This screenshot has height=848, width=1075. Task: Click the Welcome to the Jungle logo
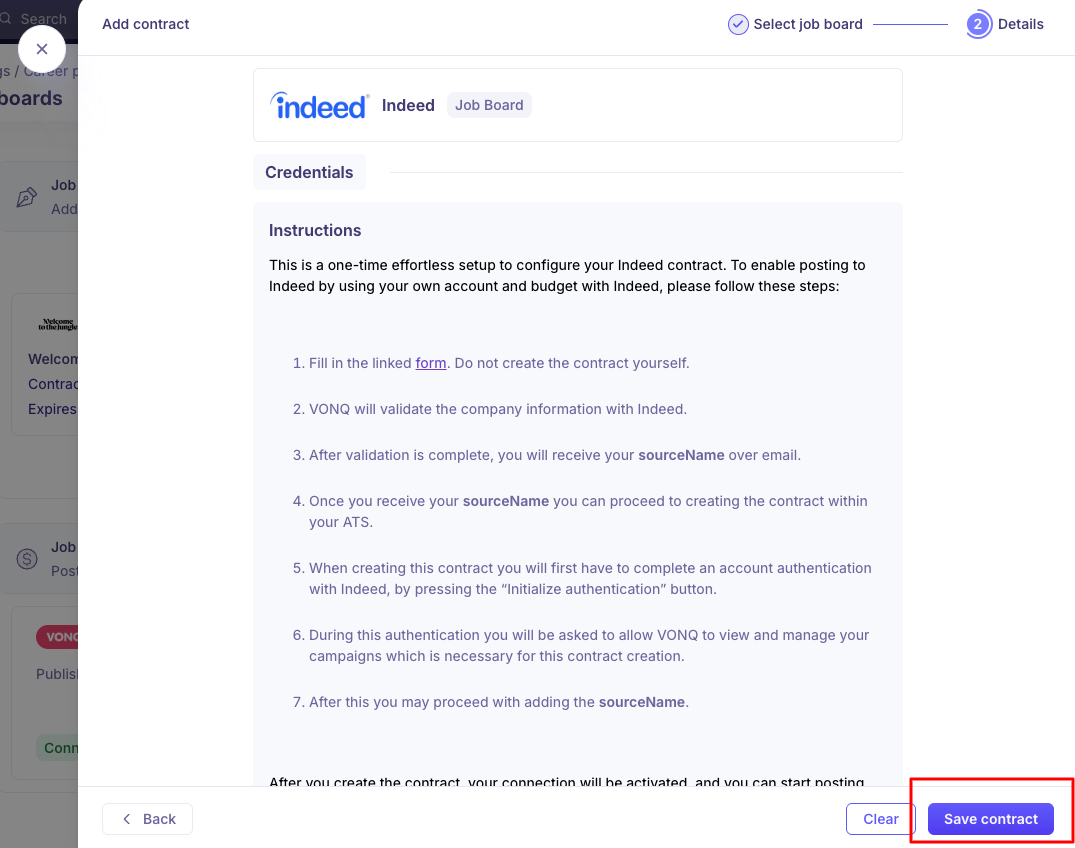pyautogui.click(x=58, y=325)
